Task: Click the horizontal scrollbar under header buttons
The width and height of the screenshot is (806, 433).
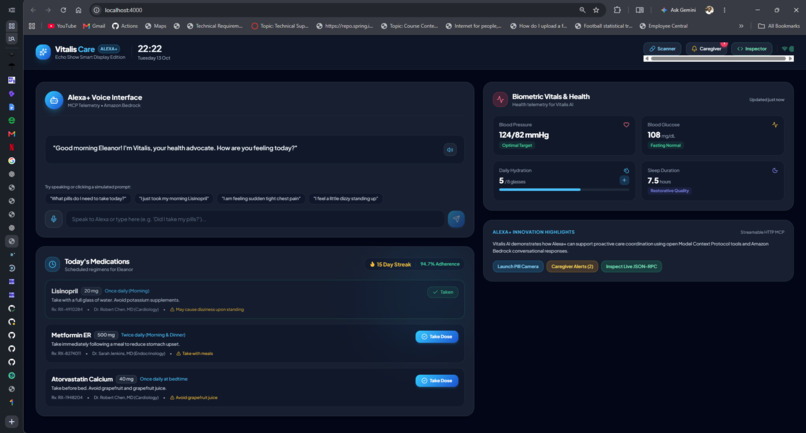Action: coord(719,59)
